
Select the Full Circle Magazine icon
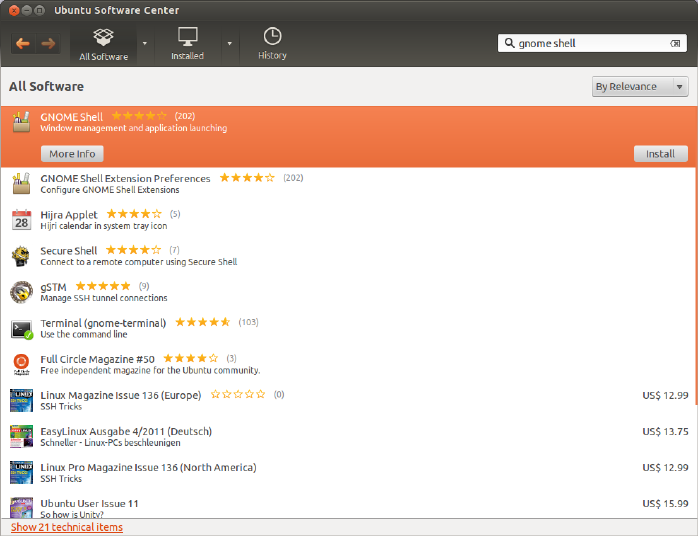(21, 364)
